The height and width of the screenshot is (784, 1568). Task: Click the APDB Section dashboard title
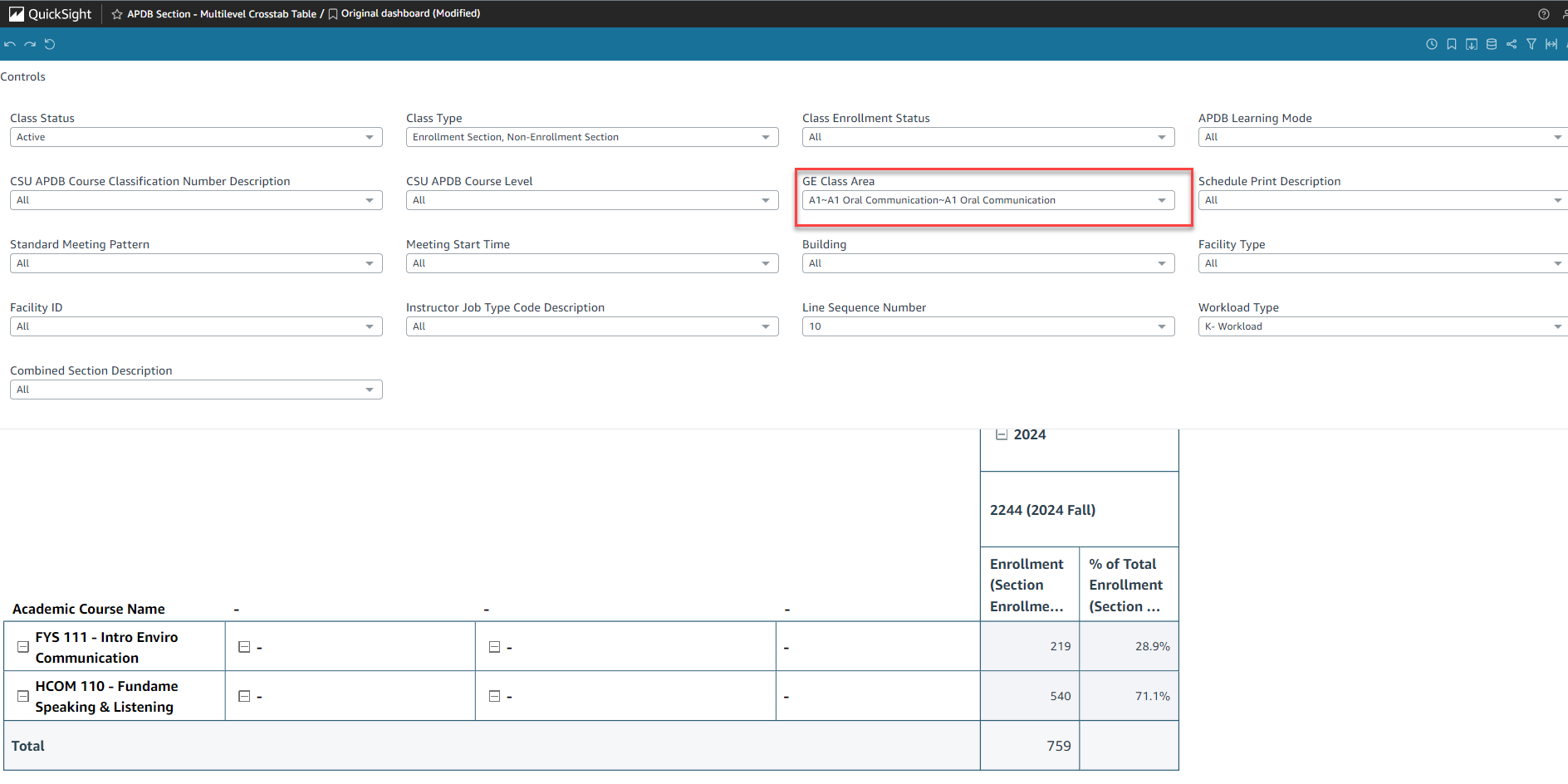click(x=222, y=14)
